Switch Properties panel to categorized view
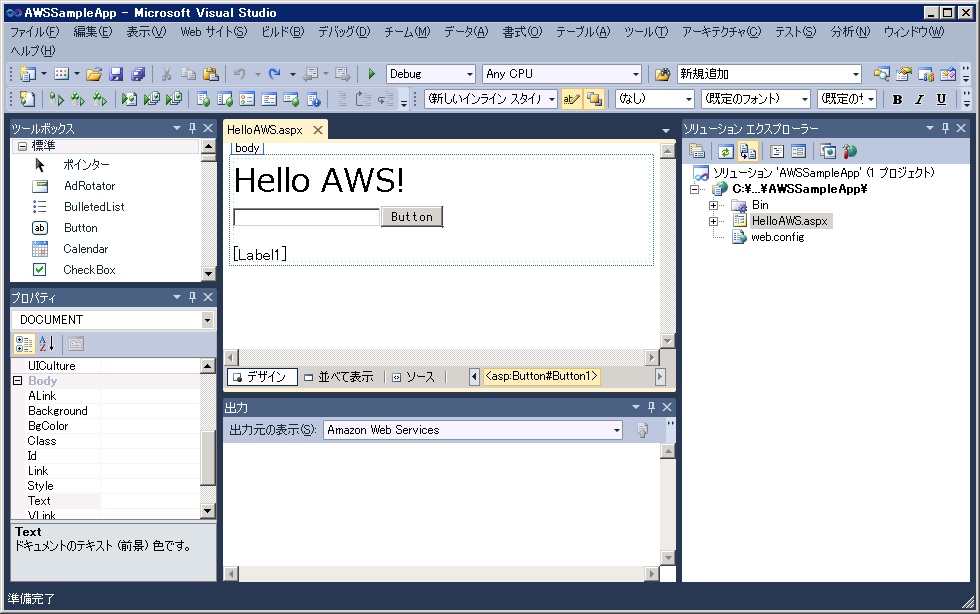 [x=24, y=344]
